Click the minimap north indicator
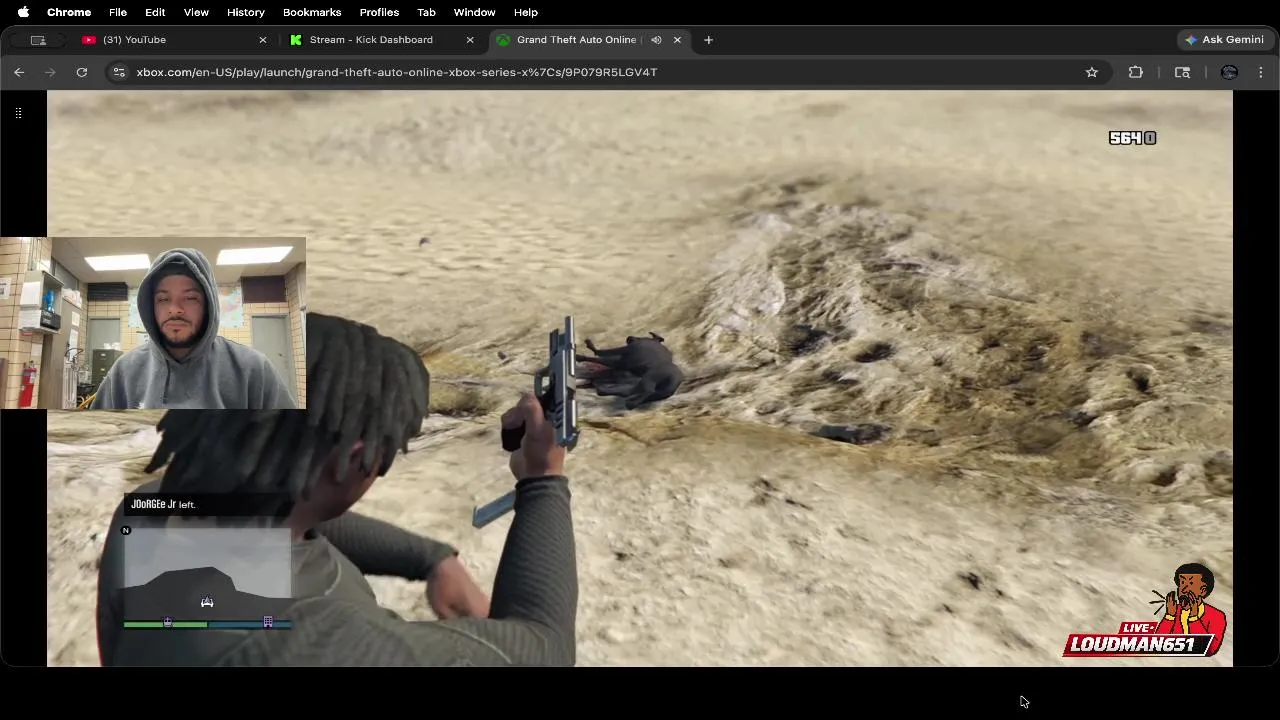 (x=126, y=531)
